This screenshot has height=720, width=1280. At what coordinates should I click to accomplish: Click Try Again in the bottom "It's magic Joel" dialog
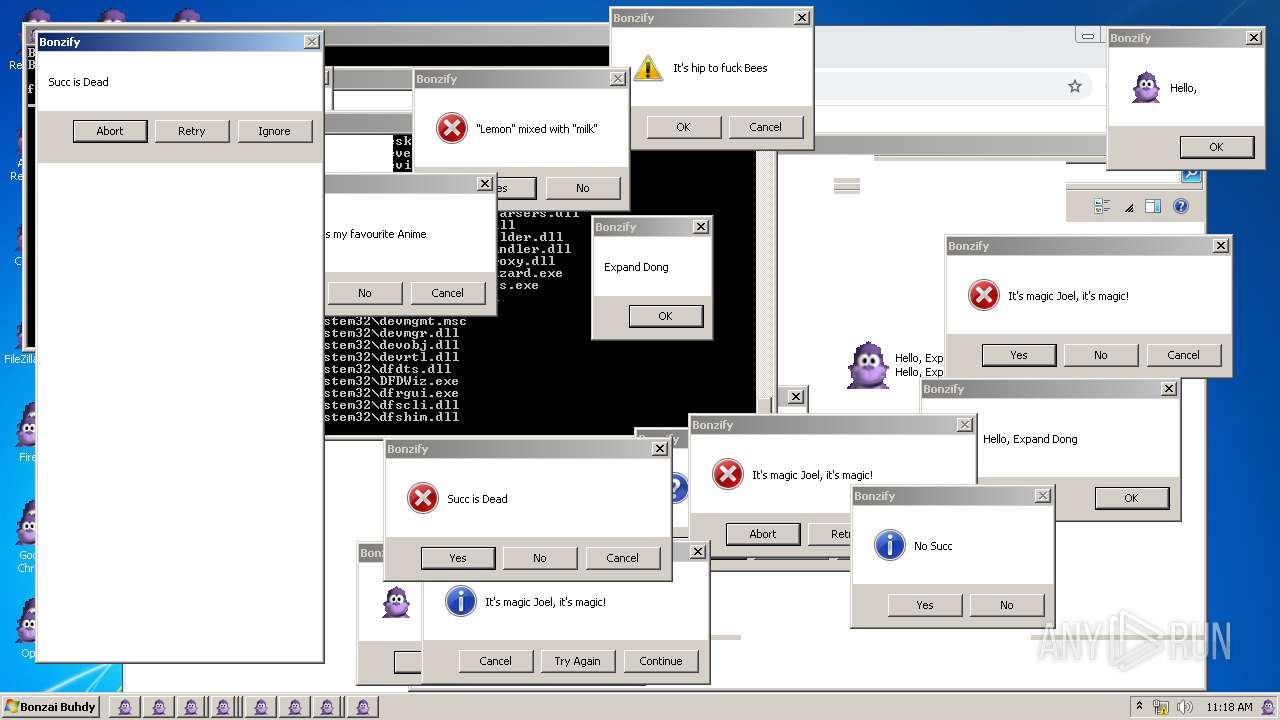point(578,661)
